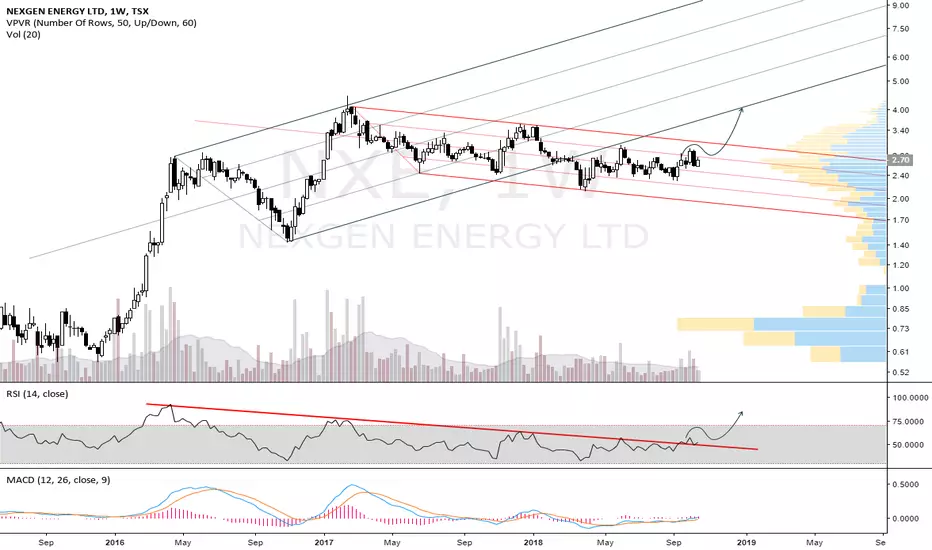Viewport: 932px width, 550px height.
Task: Click the NEXGEN ENERGY LTD, 1W, TSX title
Action: pyautogui.click(x=78, y=11)
